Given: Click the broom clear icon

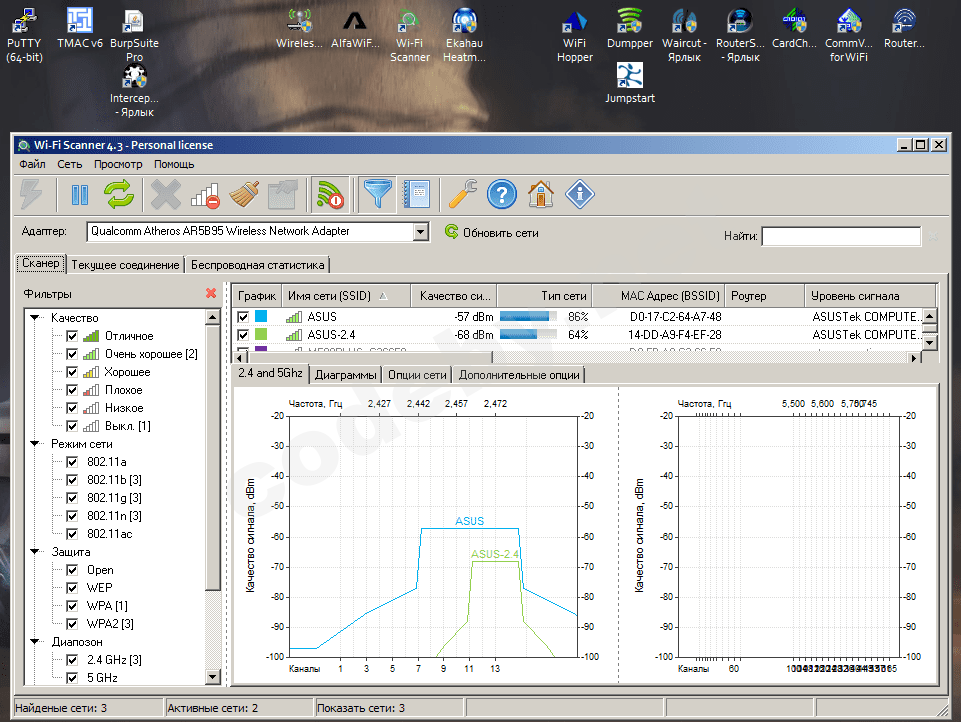Looking at the screenshot, I should coord(246,194).
